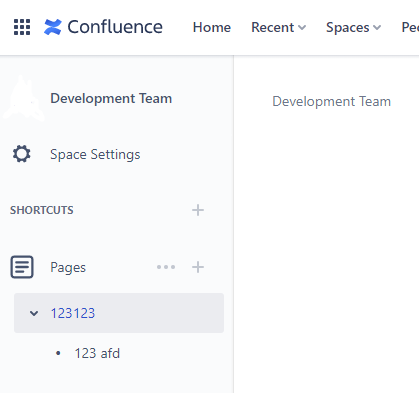
Task: Click the Development Team space avatar
Action: click(x=24, y=98)
